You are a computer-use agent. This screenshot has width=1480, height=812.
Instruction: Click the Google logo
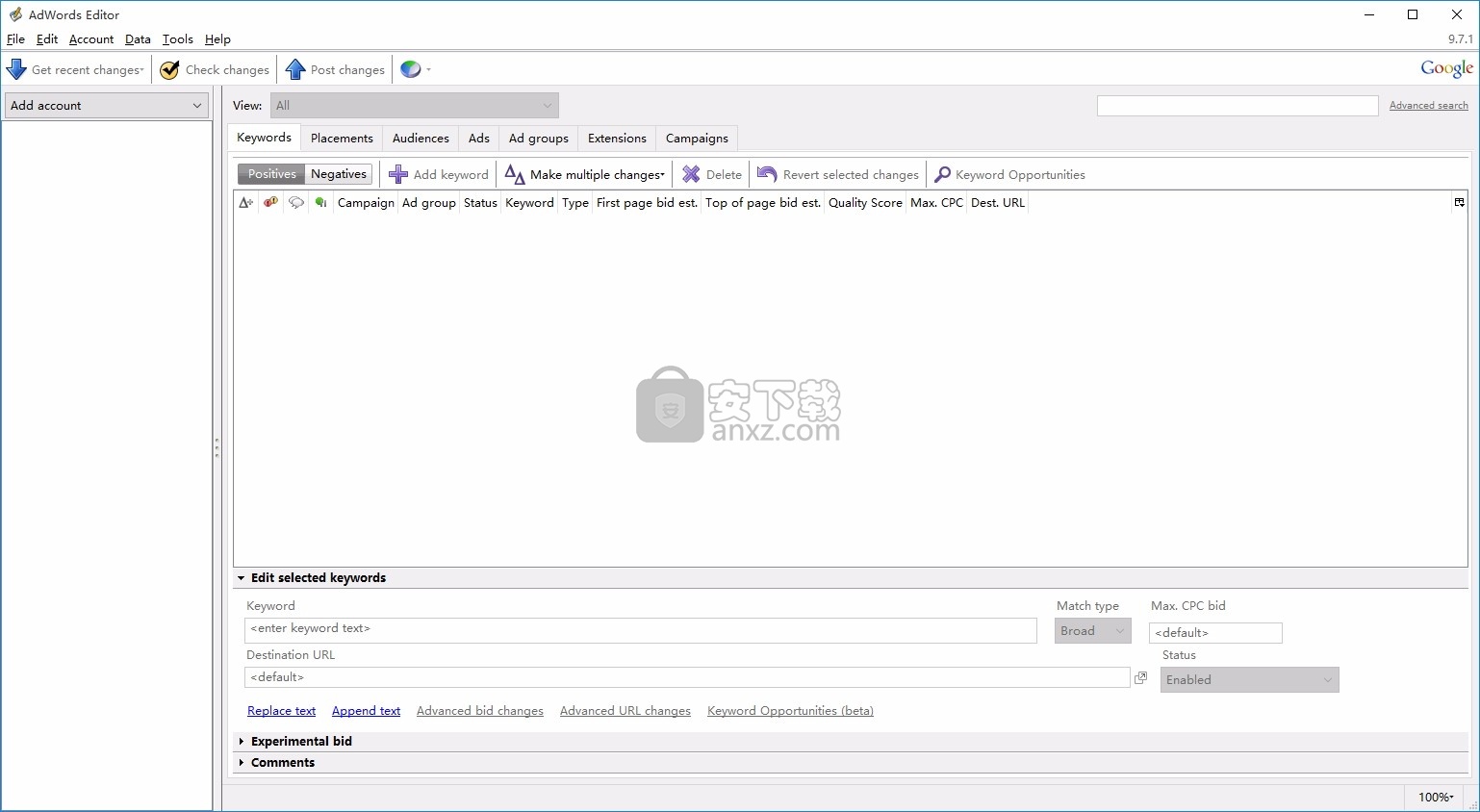click(1446, 68)
